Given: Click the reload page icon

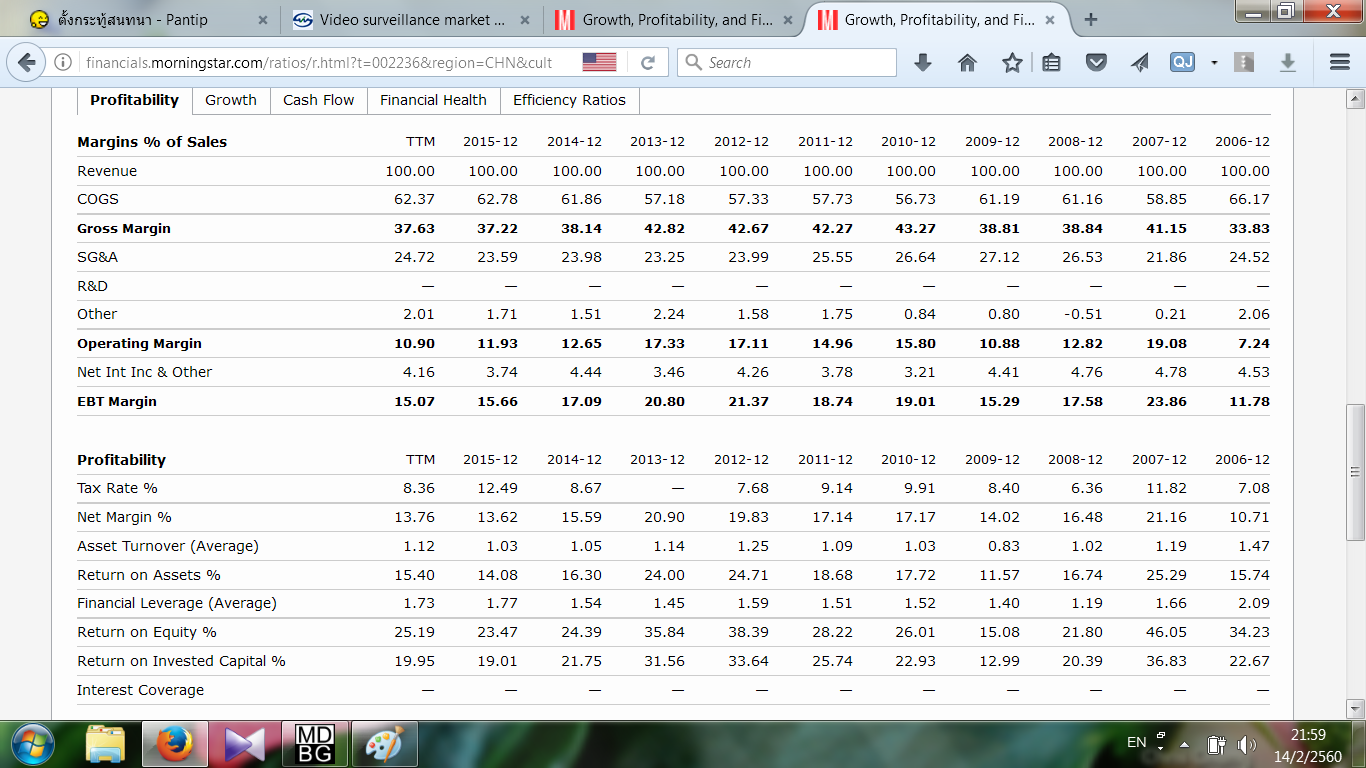Looking at the screenshot, I should pyautogui.click(x=648, y=63).
